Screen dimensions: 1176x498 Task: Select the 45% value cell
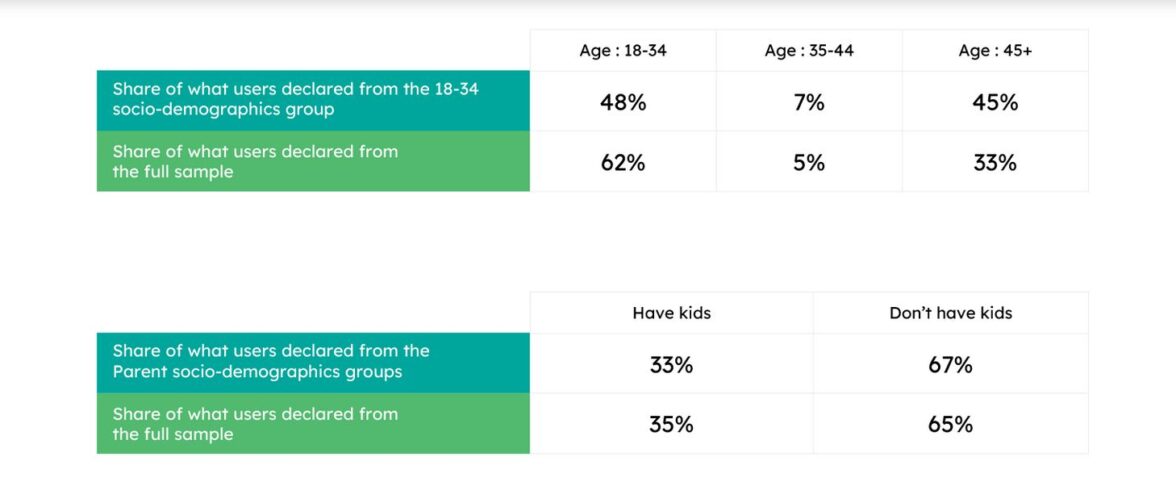[x=995, y=102]
